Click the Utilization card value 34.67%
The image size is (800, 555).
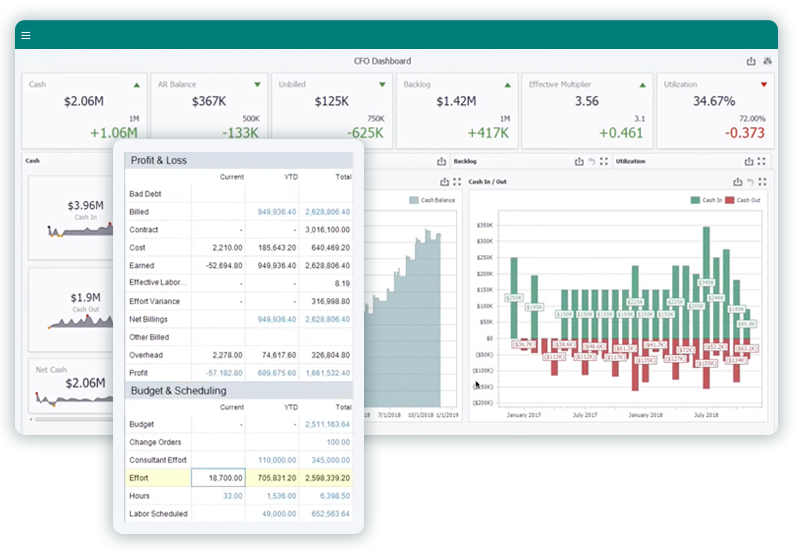(x=714, y=101)
